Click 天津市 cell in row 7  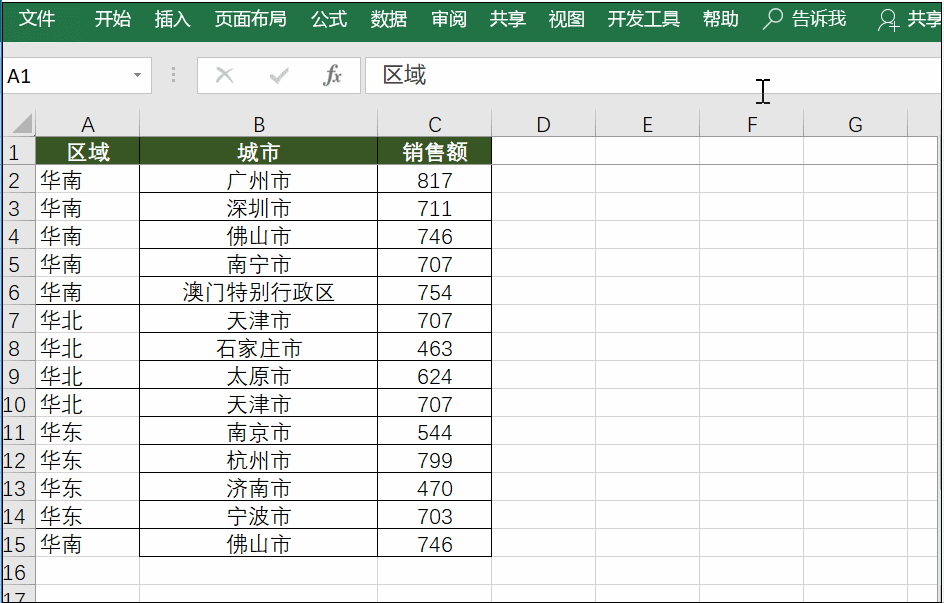click(x=259, y=320)
